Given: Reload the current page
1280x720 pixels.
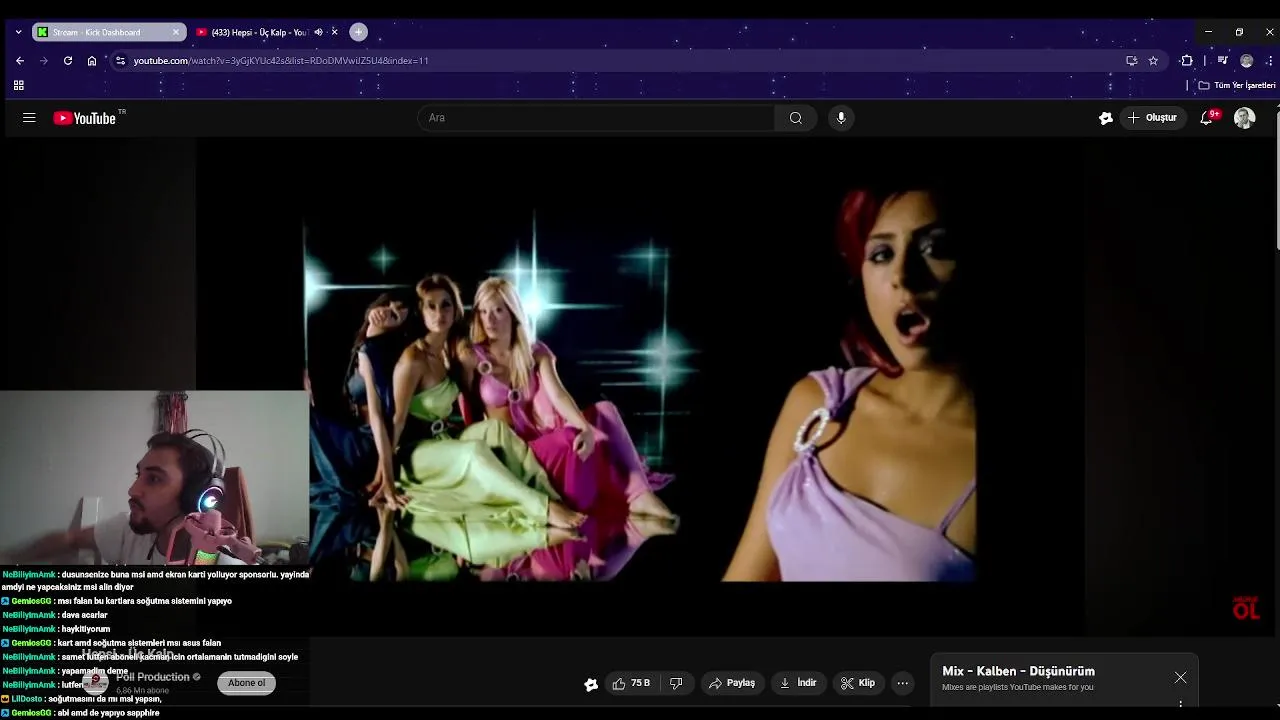Looking at the screenshot, I should (68, 60).
